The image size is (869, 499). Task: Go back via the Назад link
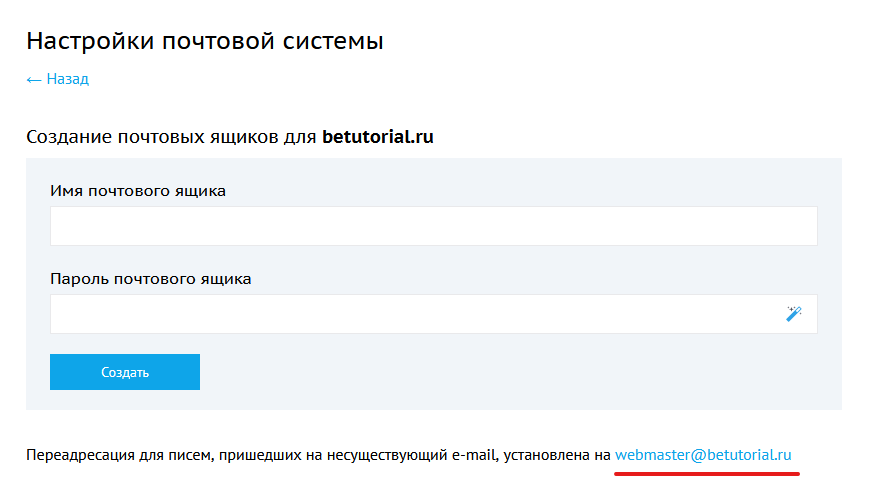coord(67,79)
